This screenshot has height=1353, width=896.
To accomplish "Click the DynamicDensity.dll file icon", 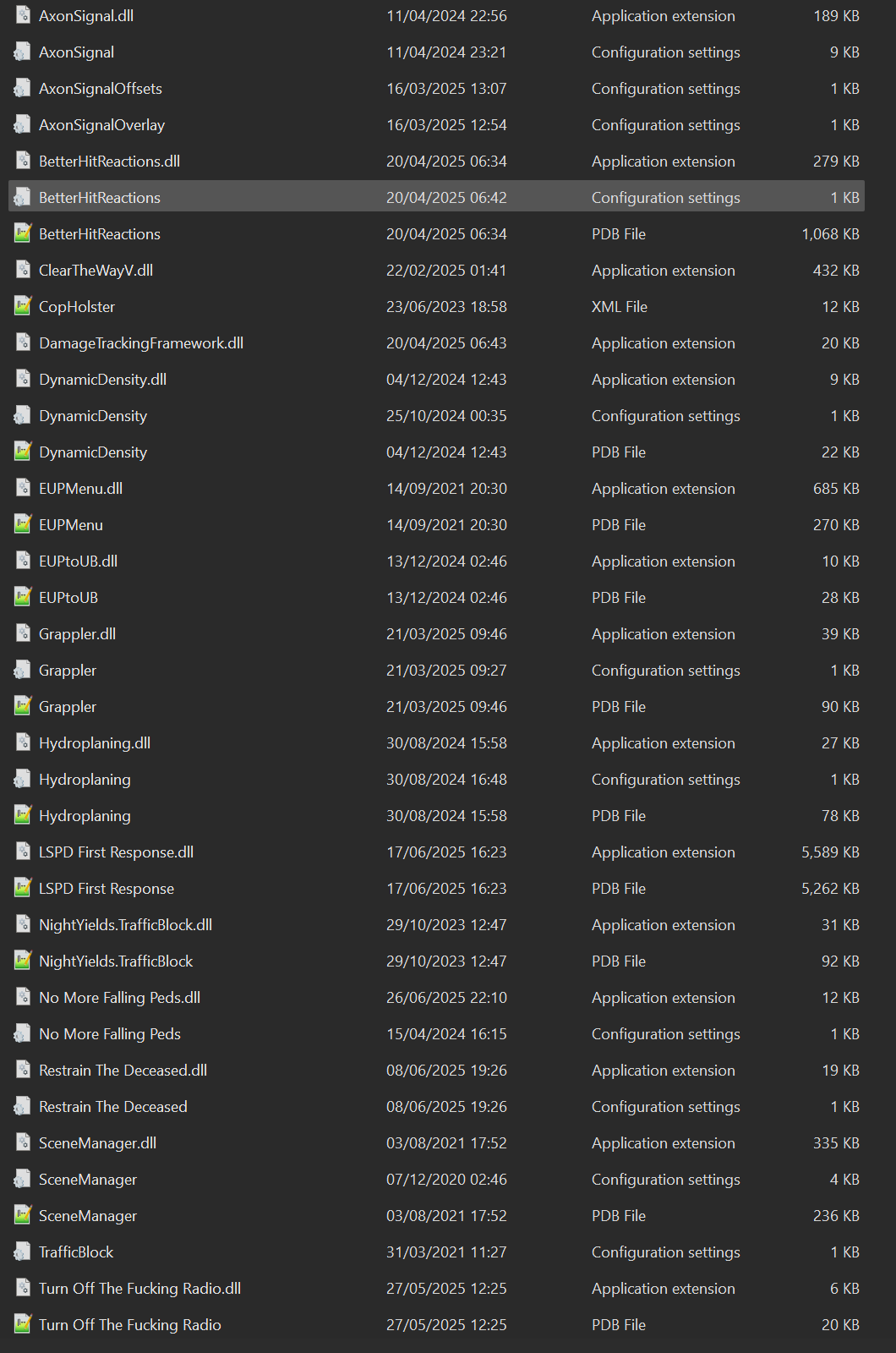I will tap(23, 380).
